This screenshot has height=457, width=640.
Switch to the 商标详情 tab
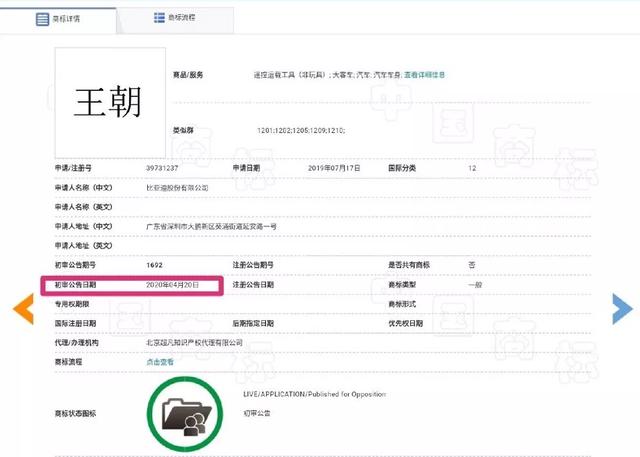click(x=58, y=19)
